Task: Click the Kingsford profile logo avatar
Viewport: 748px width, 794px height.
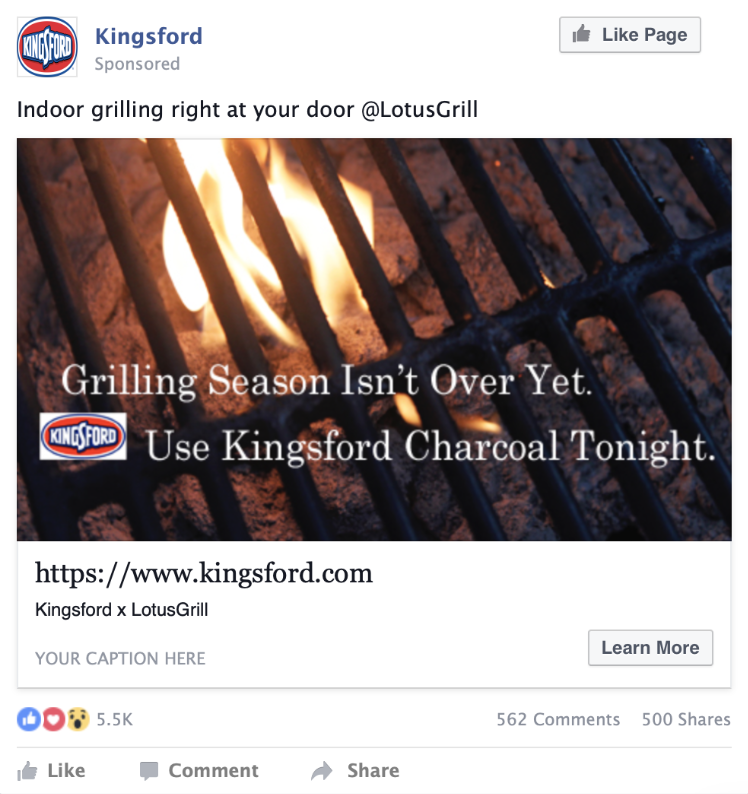Action: tap(47, 47)
